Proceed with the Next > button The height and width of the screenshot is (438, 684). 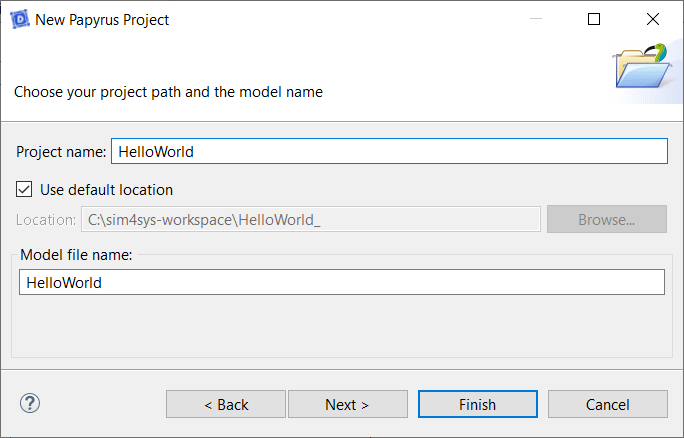348,404
